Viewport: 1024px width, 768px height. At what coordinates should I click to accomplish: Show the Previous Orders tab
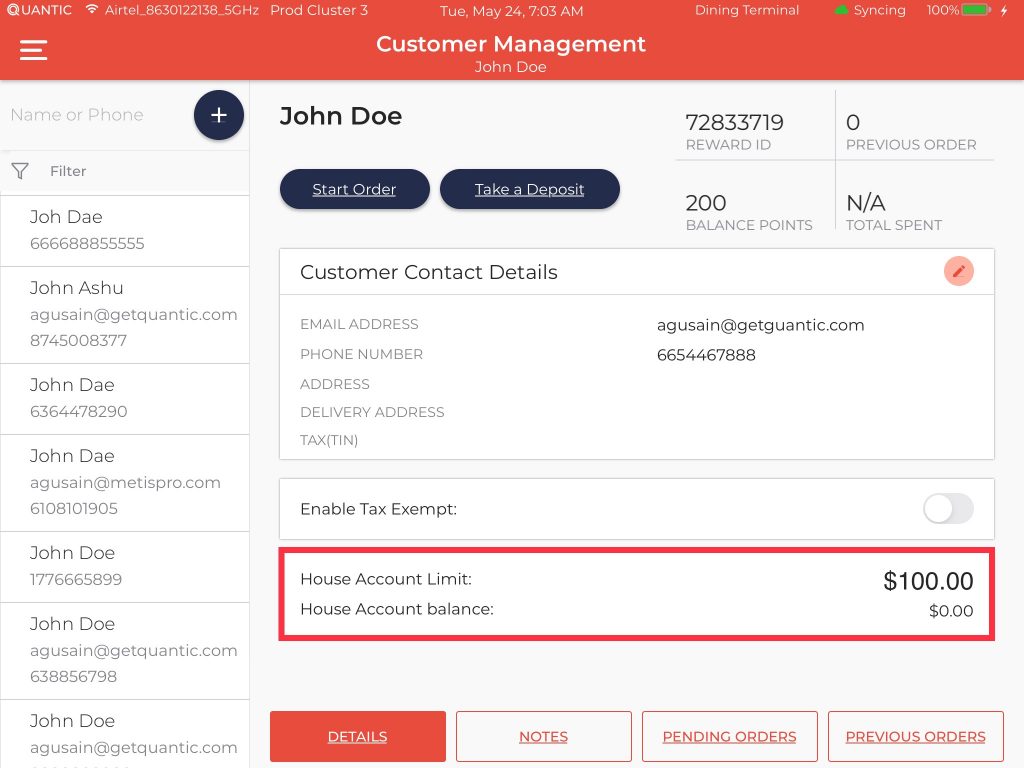[x=915, y=737]
